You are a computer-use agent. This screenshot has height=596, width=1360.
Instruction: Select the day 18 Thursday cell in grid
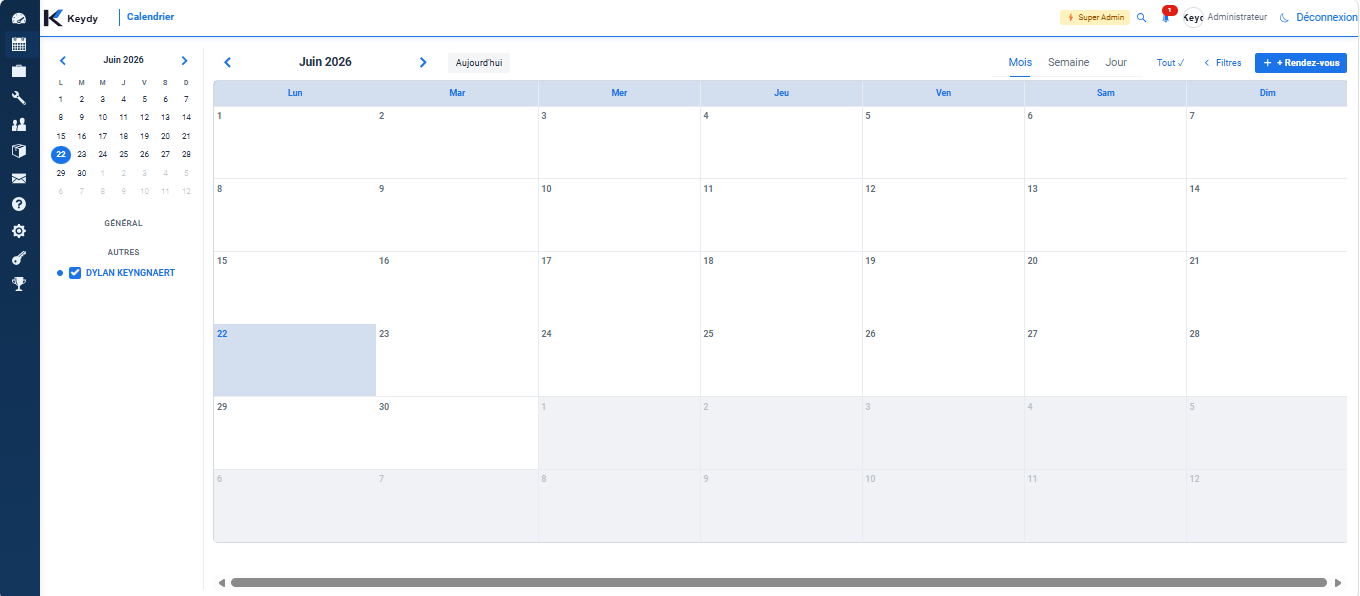click(781, 288)
